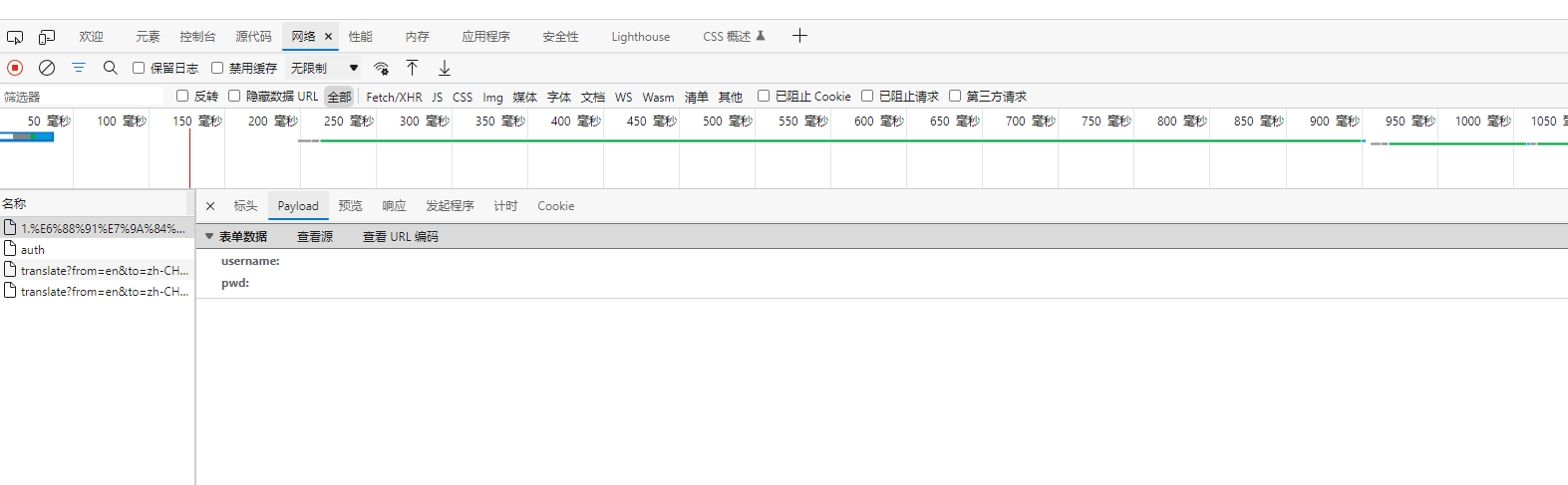Select the Payload tab
The width and height of the screenshot is (1568, 485).
(298, 206)
